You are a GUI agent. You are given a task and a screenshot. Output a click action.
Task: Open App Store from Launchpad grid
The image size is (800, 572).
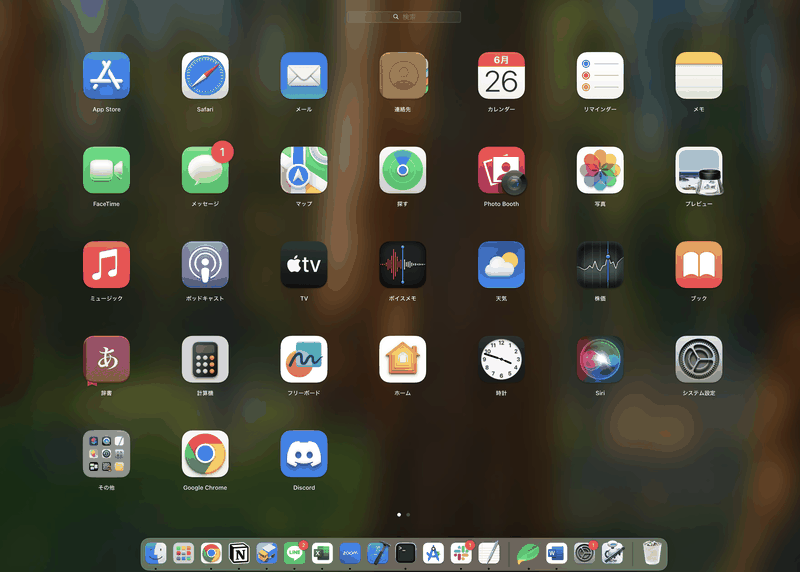point(106,76)
